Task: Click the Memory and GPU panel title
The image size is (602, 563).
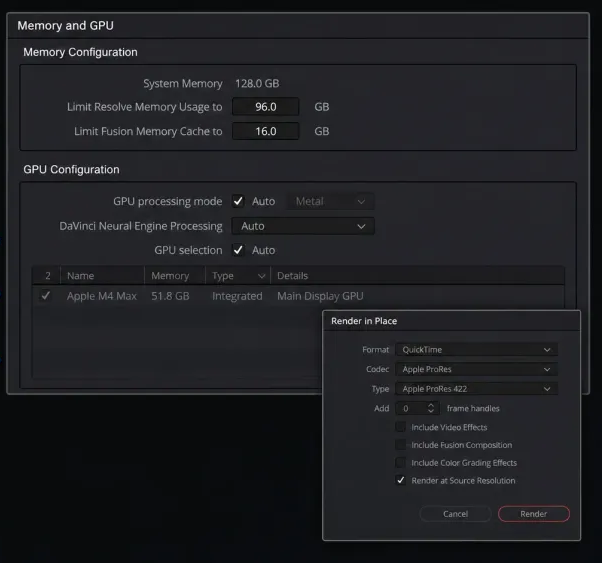Action: point(65,25)
